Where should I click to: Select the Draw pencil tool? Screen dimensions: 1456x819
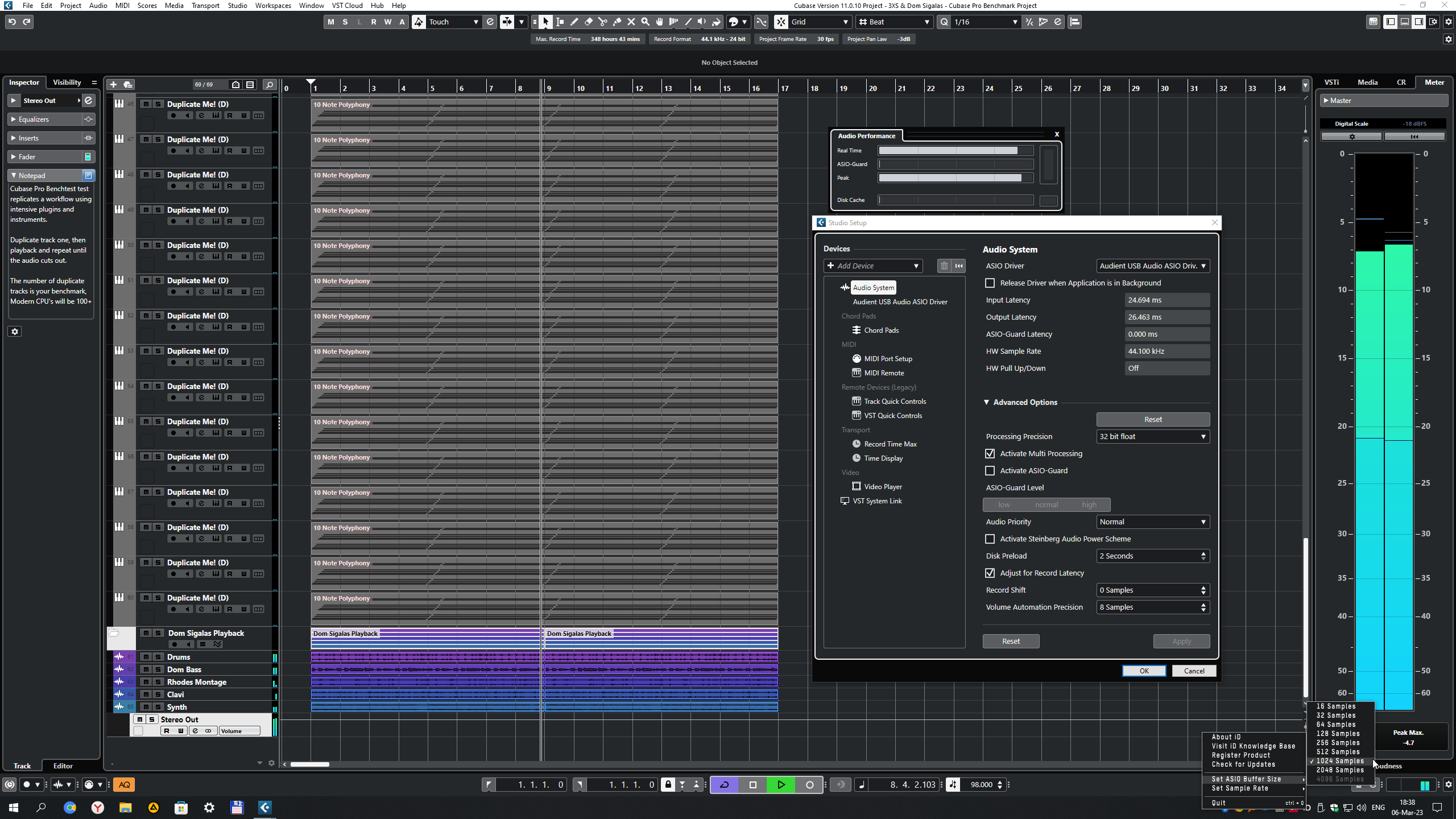[574, 22]
